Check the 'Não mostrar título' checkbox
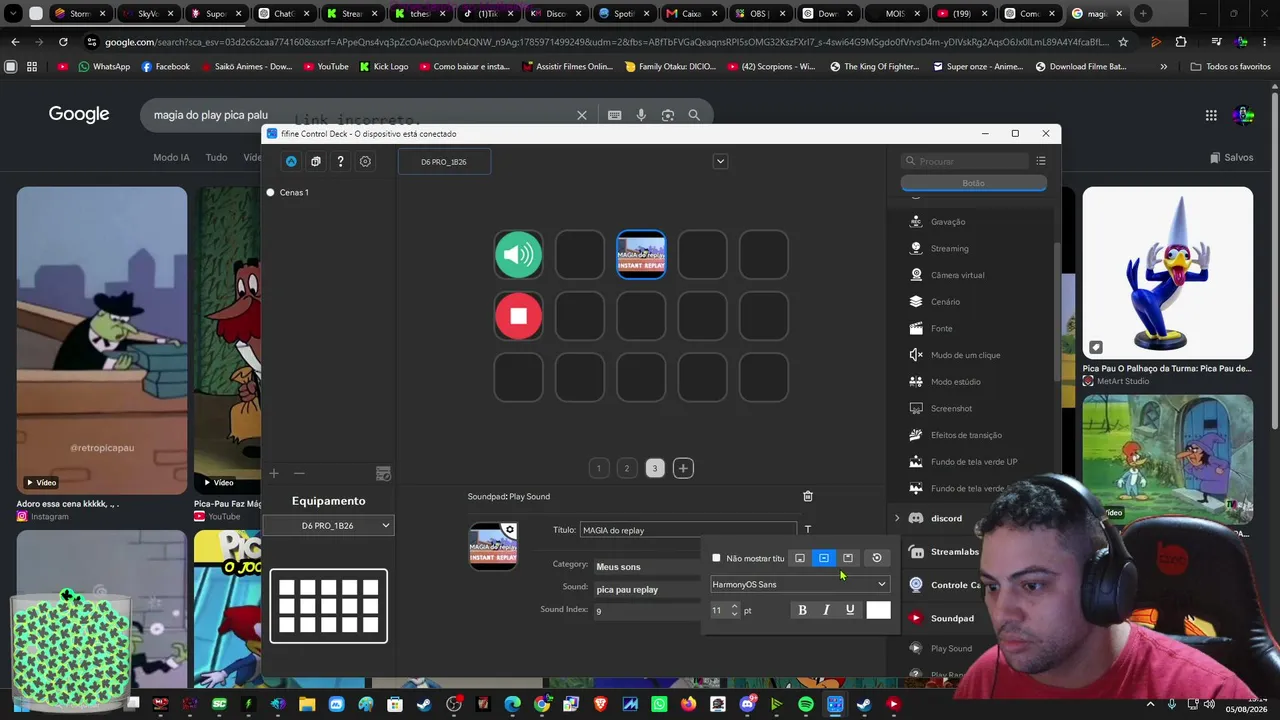This screenshot has height=720, width=1280. tap(716, 558)
